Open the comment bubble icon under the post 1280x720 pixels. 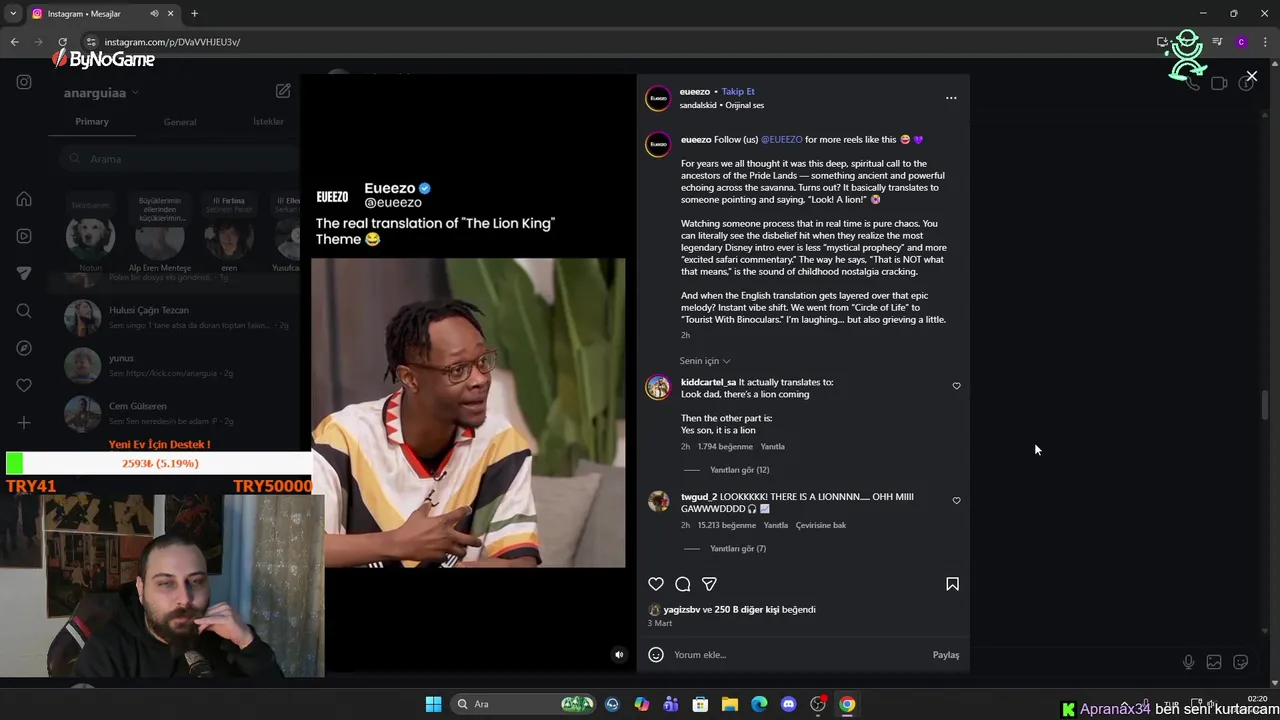[x=683, y=584]
